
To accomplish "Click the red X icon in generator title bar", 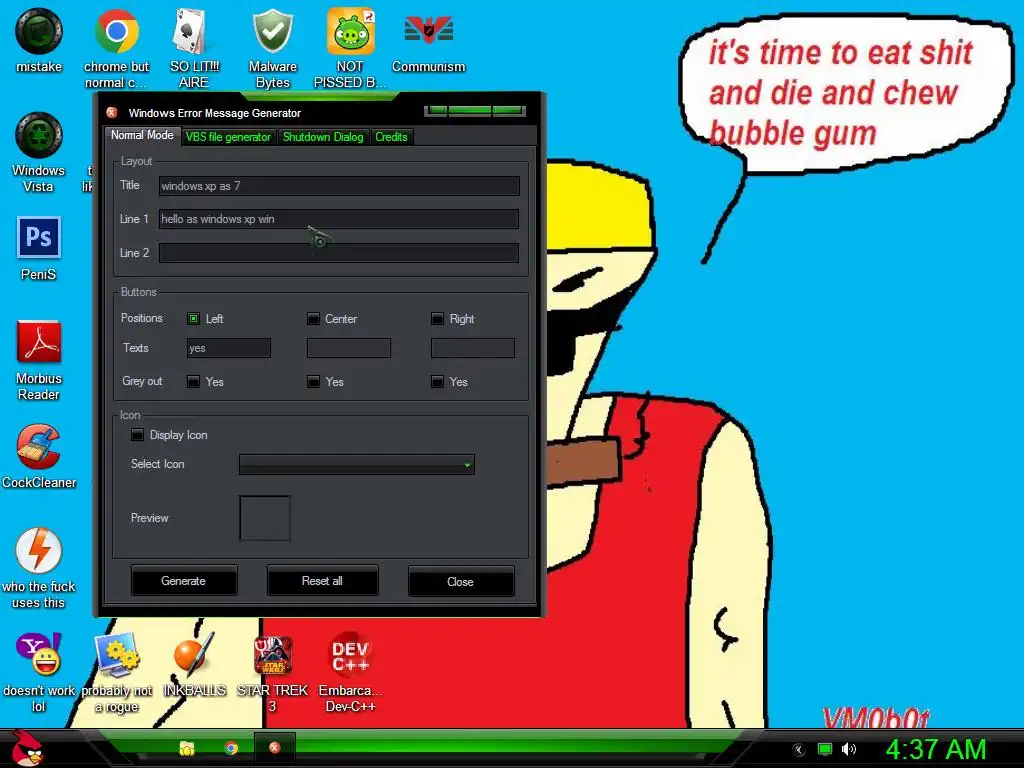I will click(112, 112).
